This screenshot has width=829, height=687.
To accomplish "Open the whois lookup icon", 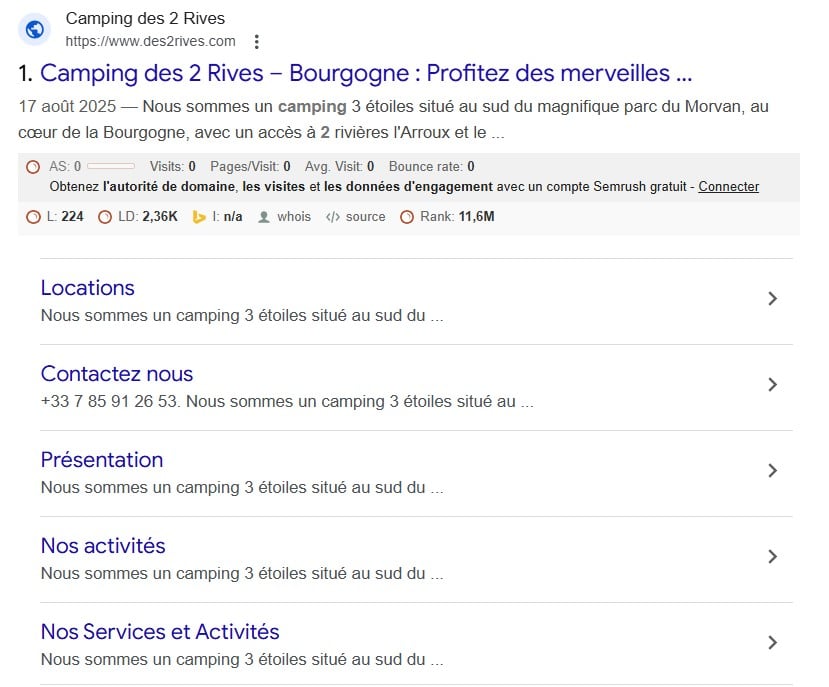I will pos(262,216).
